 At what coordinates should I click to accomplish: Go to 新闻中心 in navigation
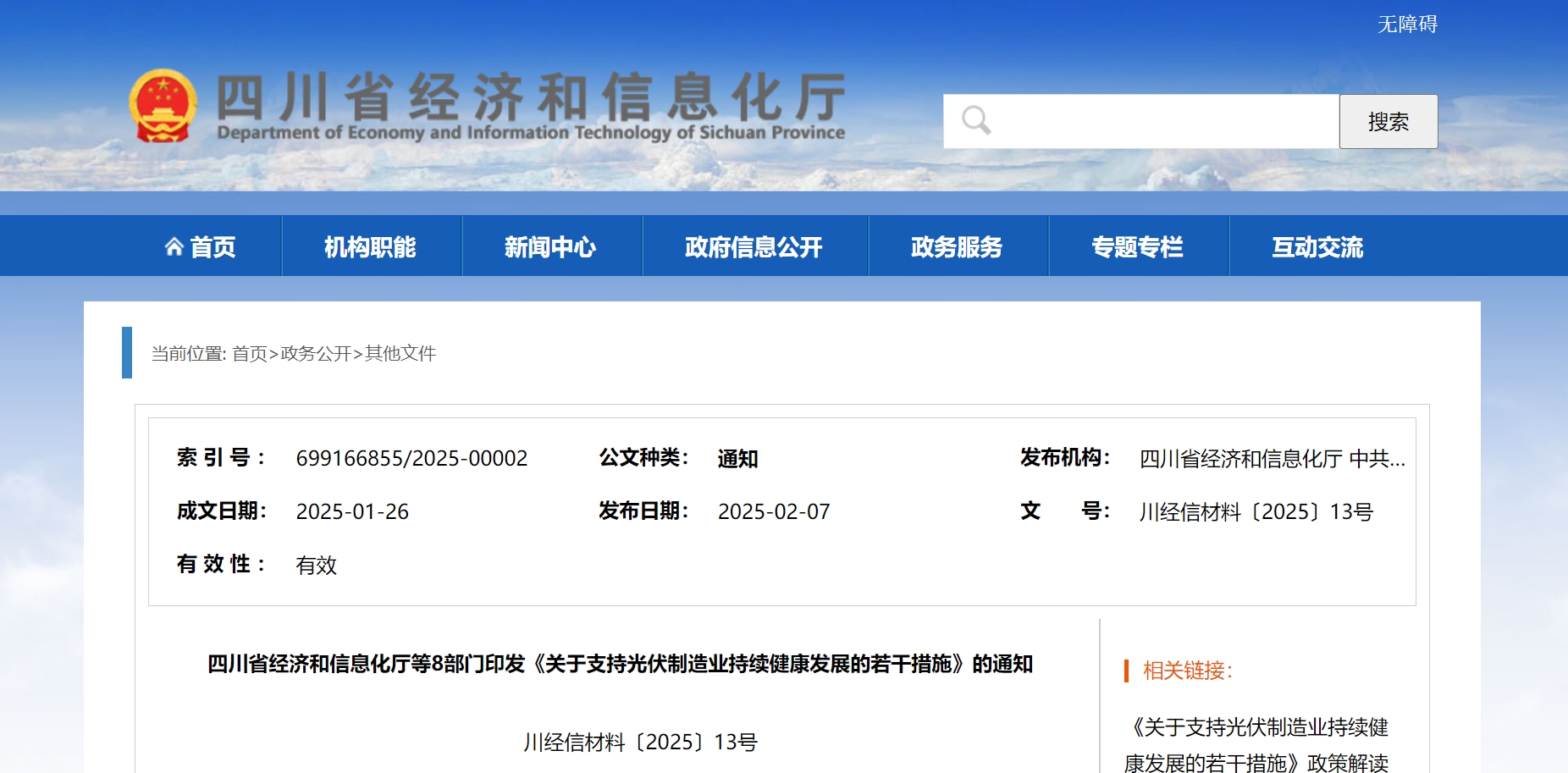[550, 246]
